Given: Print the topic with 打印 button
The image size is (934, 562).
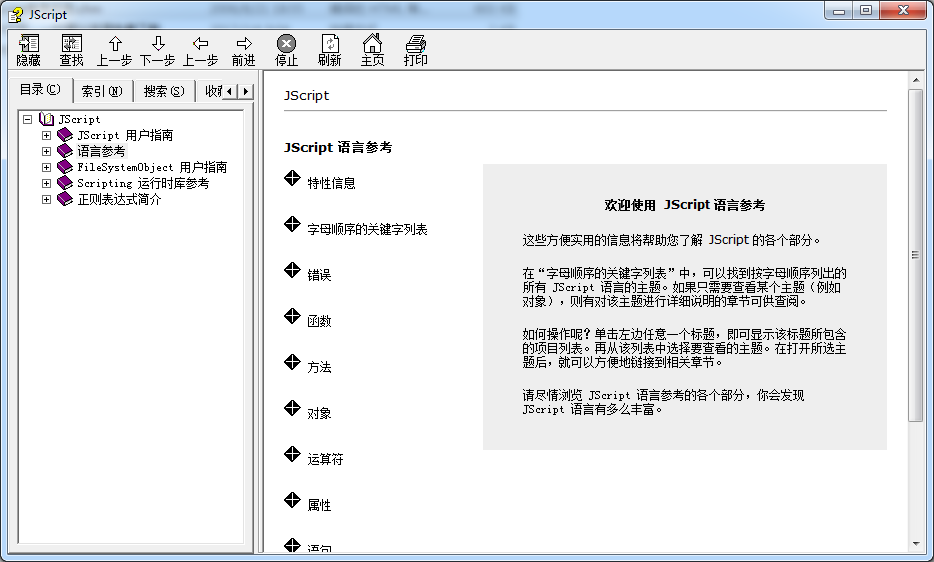Looking at the screenshot, I should coord(415,50).
